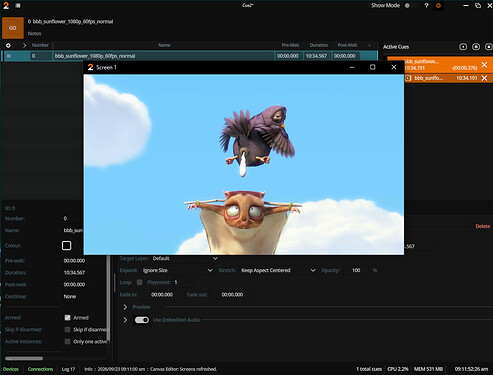Screen dimensions: 493x375
Task: Click the Post-Wait column header
Action: (x=347, y=45)
